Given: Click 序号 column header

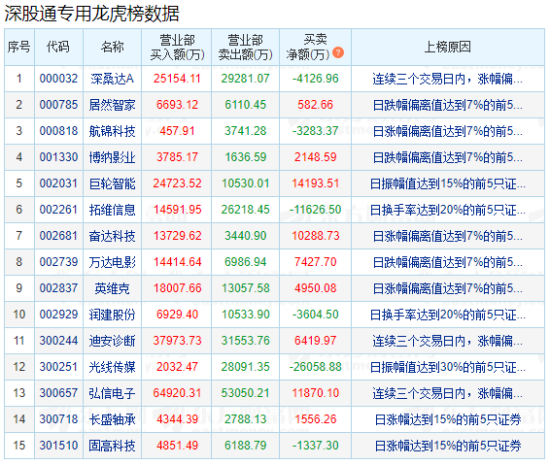Looking at the screenshot, I should (x=19, y=47).
